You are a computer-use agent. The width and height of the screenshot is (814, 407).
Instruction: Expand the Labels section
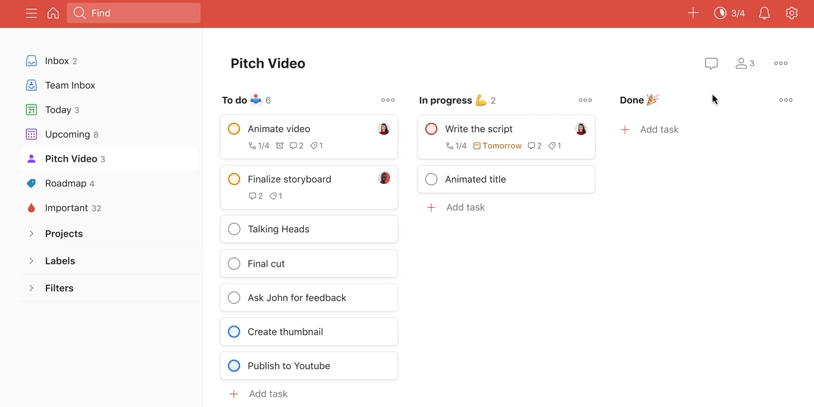tap(31, 261)
